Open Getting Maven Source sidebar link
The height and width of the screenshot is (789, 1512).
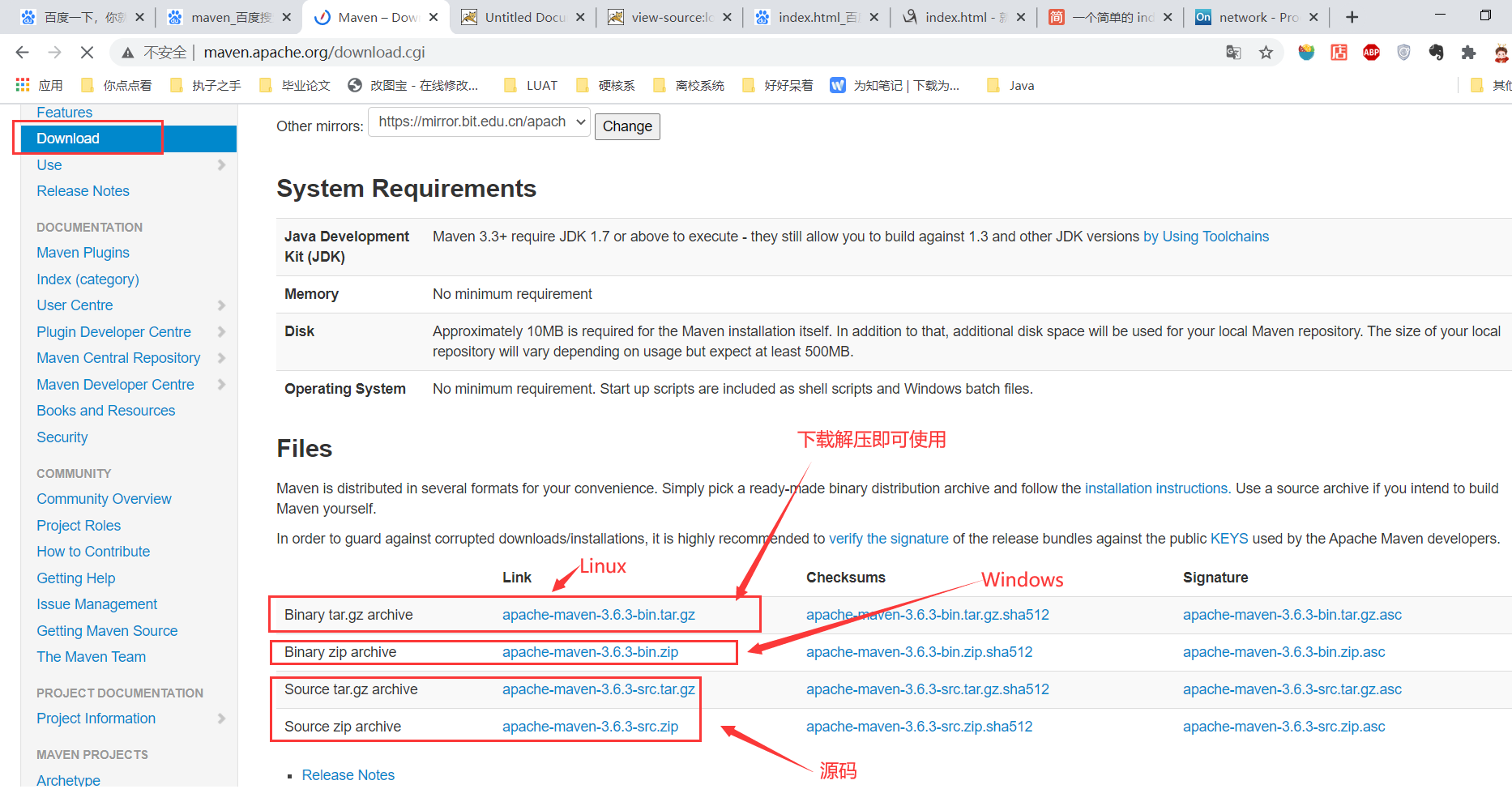pos(107,631)
